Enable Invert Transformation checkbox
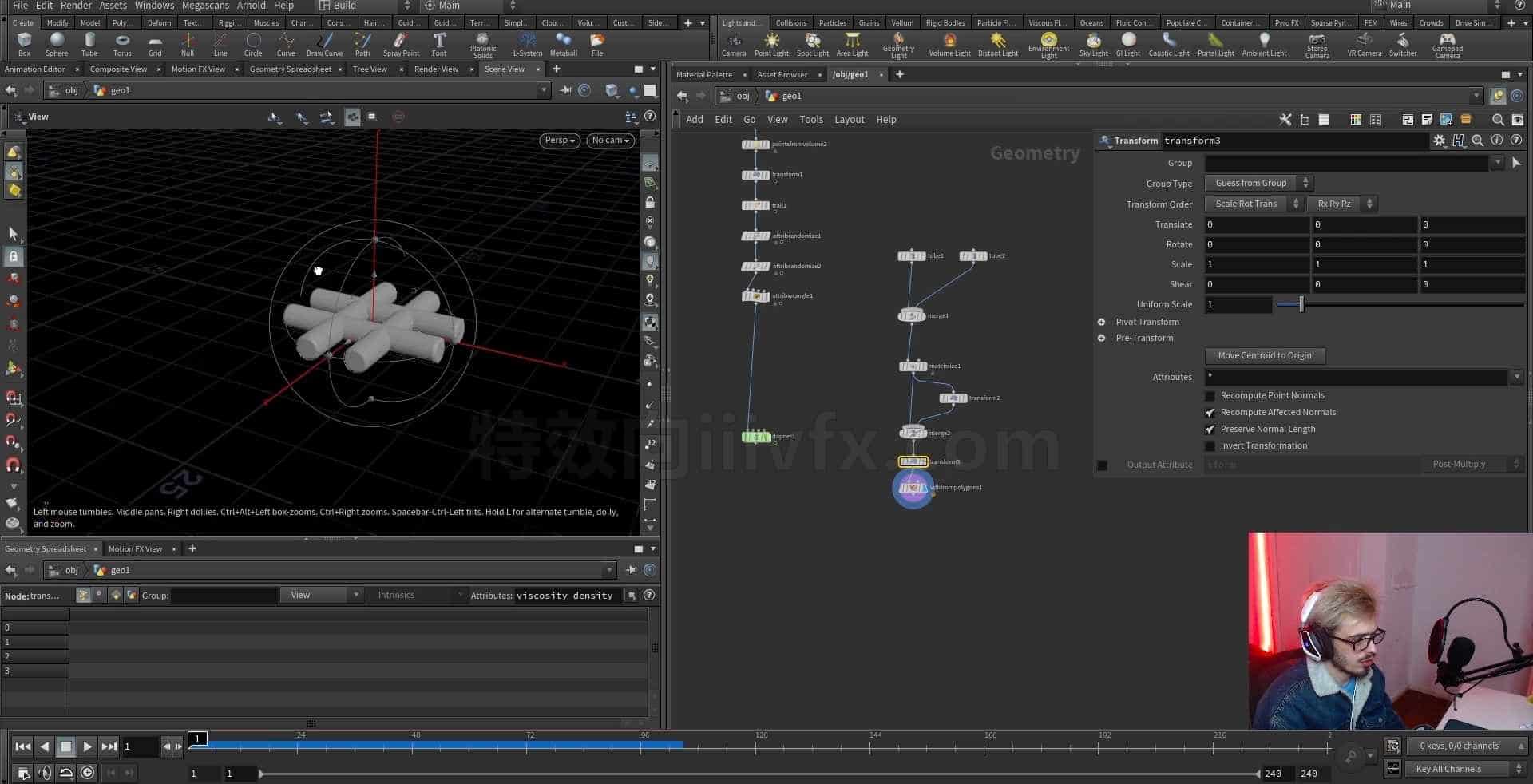Image resolution: width=1533 pixels, height=784 pixels. [x=1210, y=446]
